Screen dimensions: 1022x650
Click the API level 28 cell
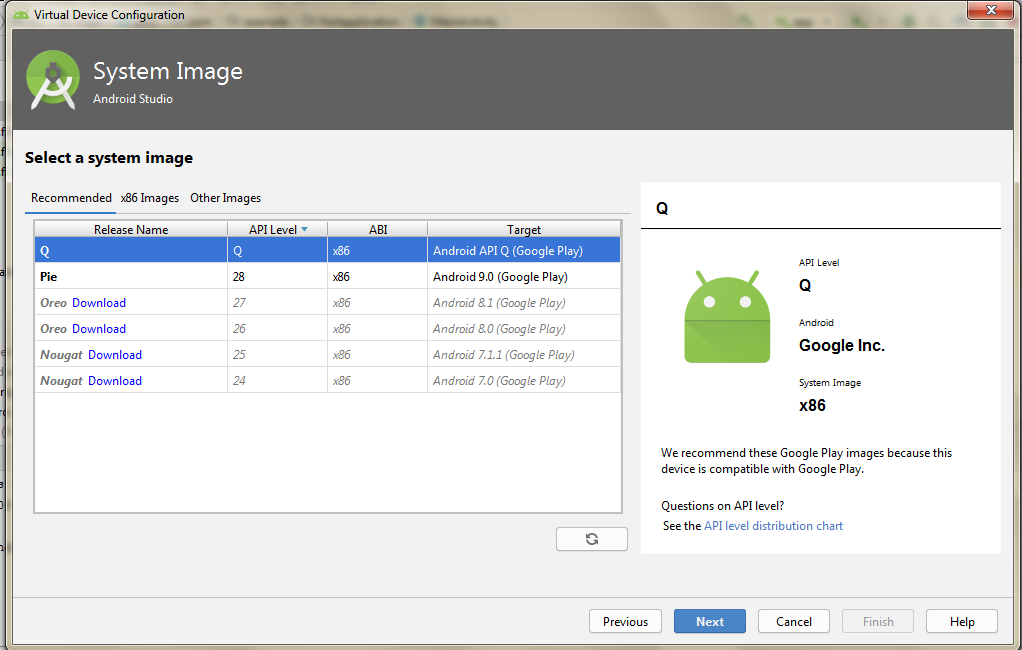pos(278,276)
